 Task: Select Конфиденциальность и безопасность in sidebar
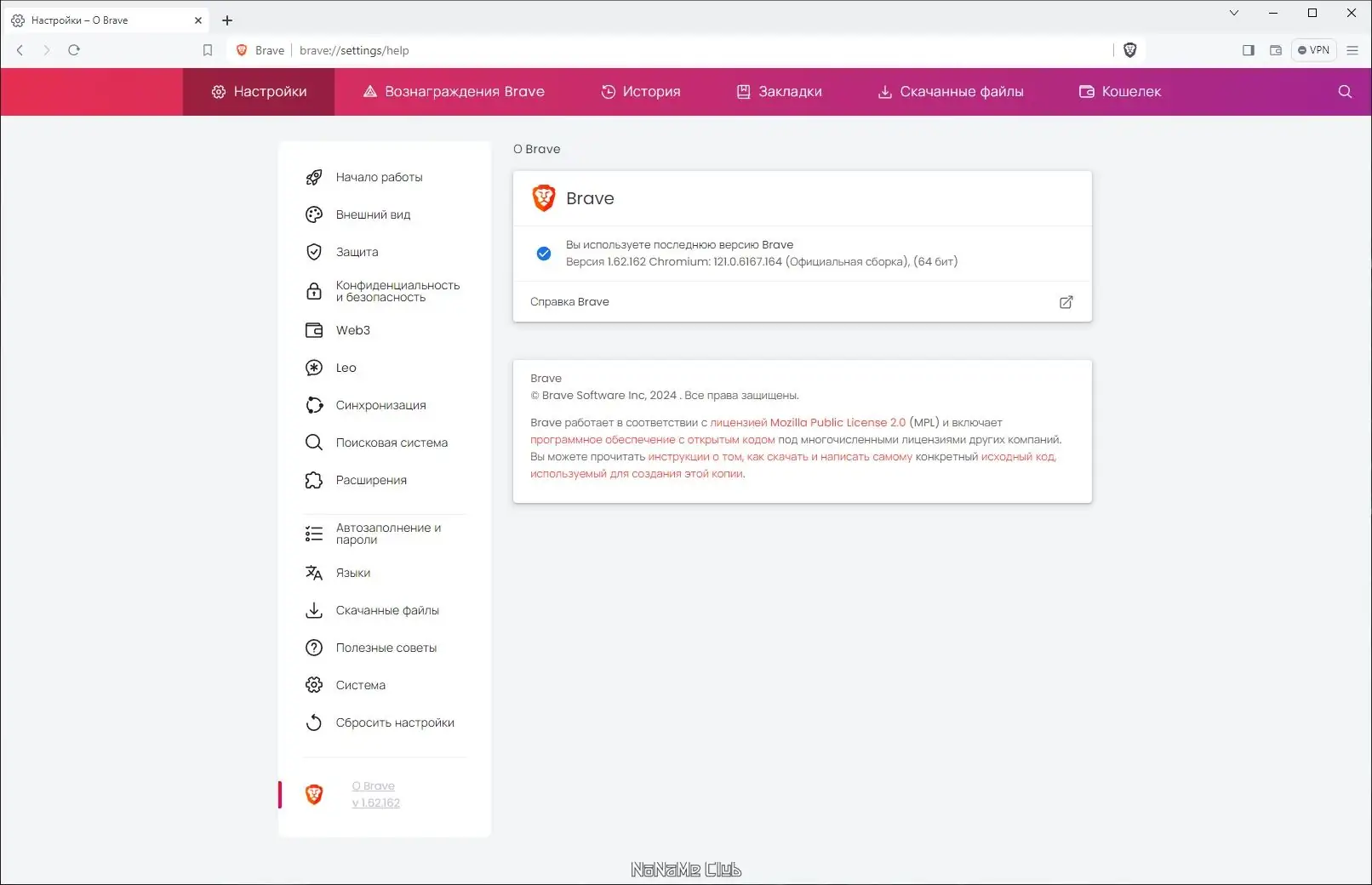click(397, 291)
